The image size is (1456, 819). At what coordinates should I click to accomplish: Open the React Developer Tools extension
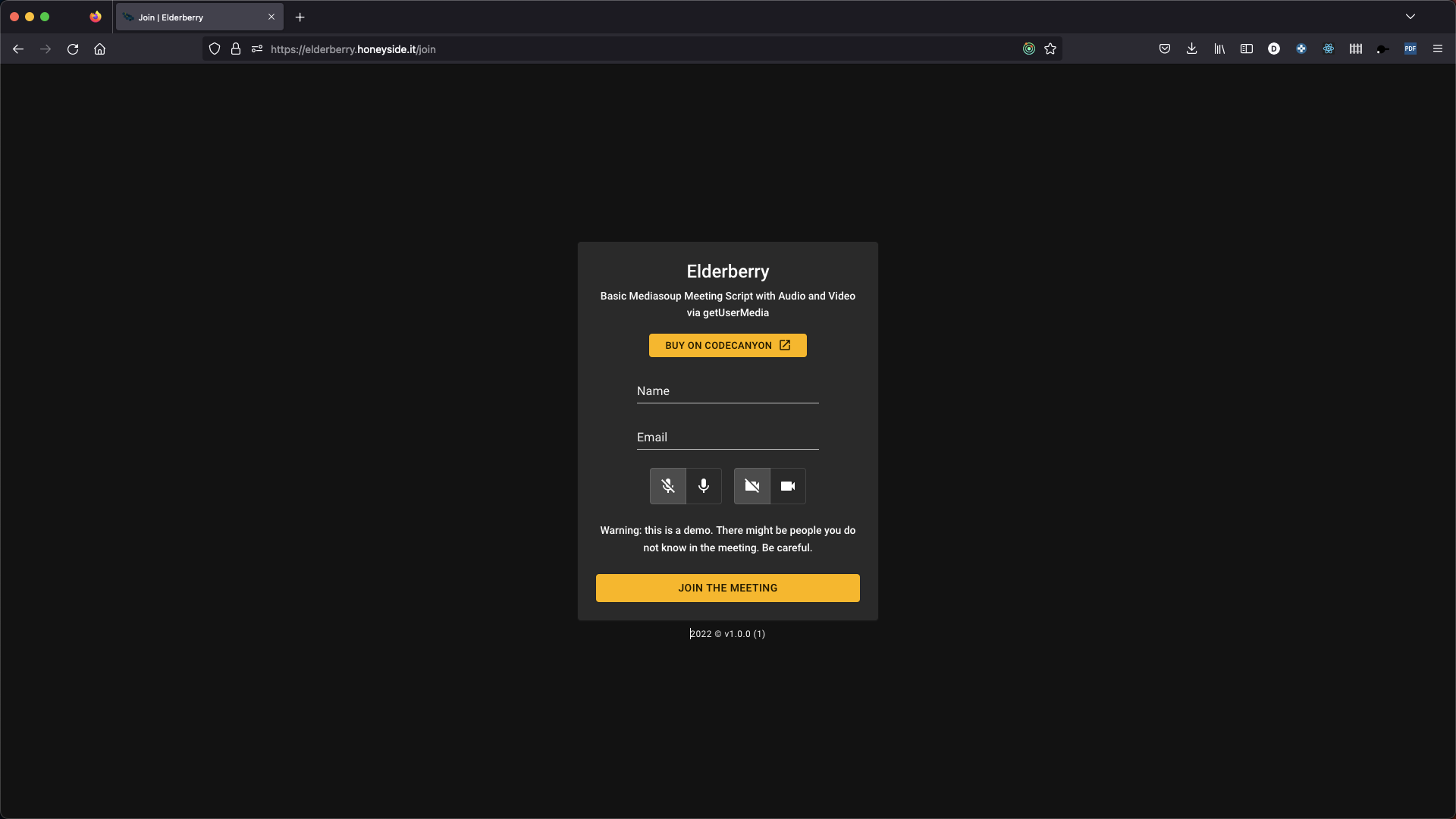point(1328,49)
